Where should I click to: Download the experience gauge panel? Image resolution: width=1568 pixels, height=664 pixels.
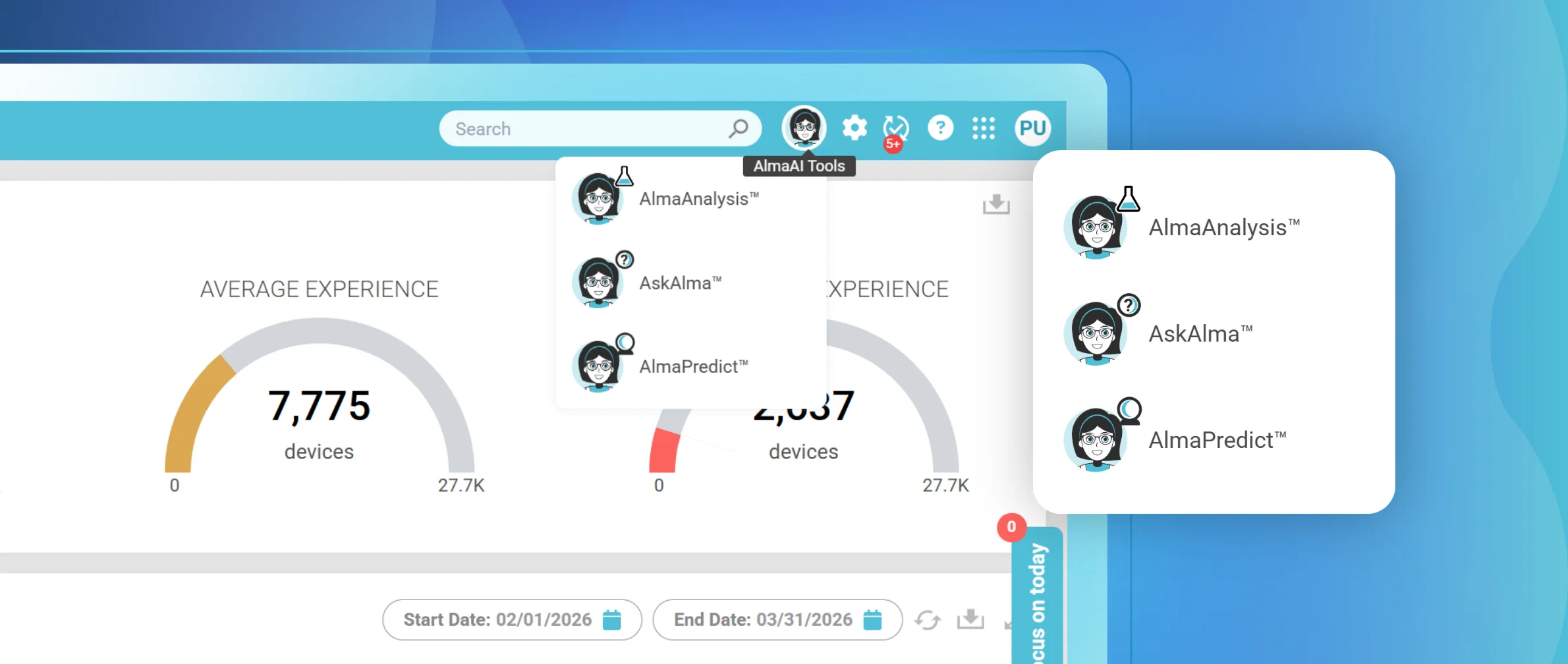click(x=996, y=204)
